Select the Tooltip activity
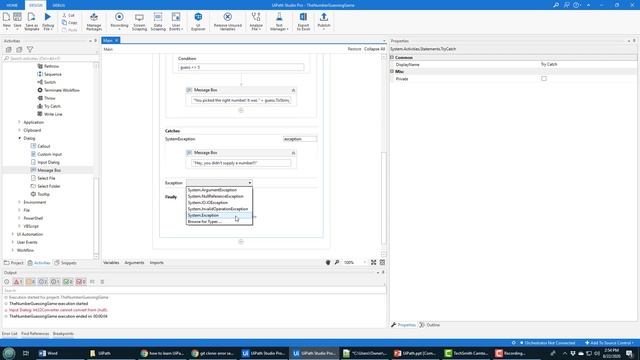640x360 pixels. (x=43, y=194)
